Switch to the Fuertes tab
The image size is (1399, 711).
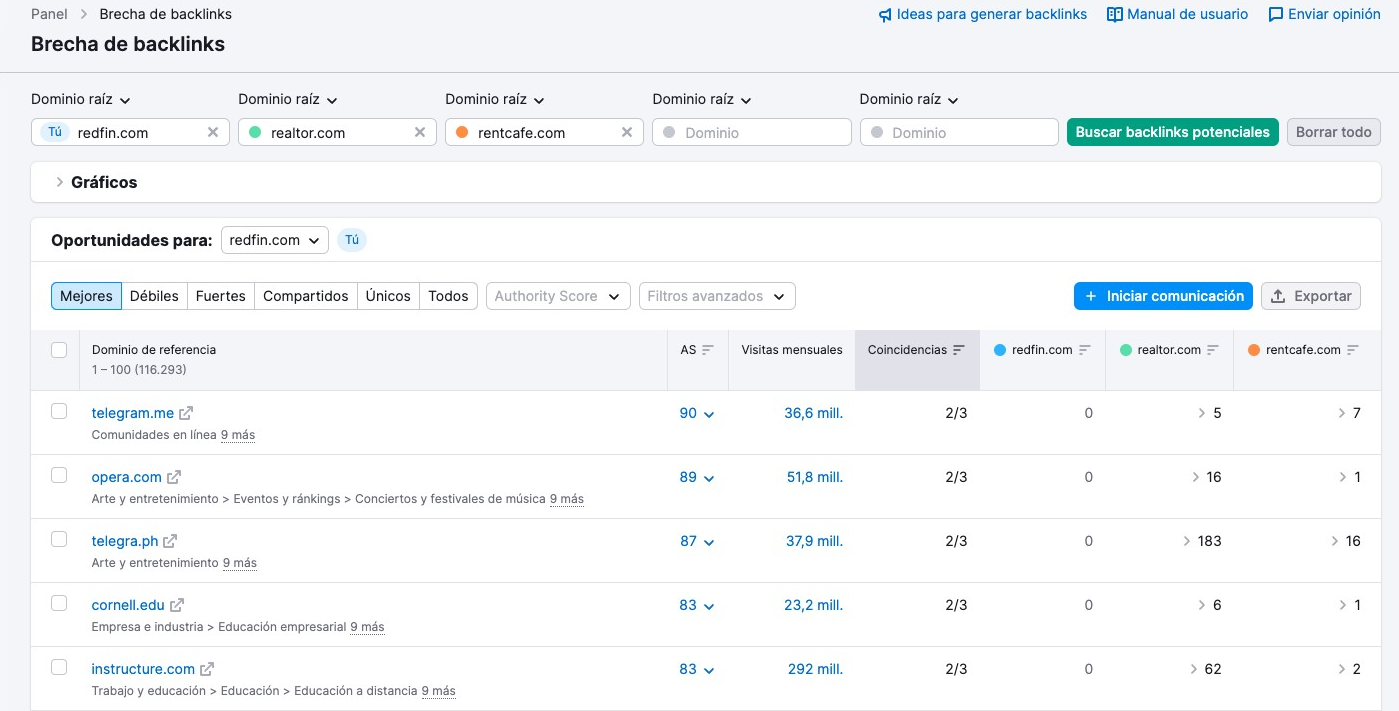point(221,296)
